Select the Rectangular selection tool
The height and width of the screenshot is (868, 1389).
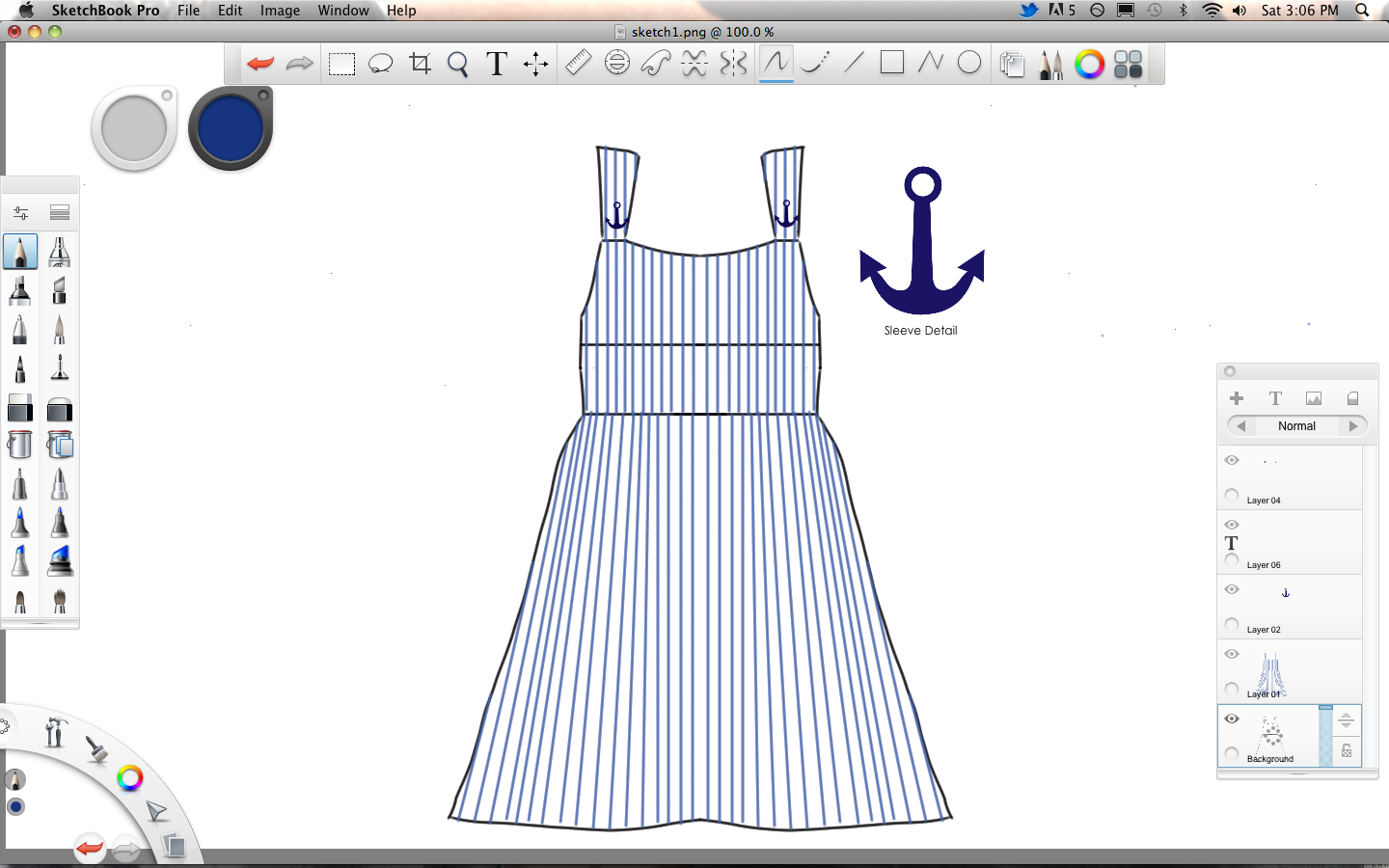[x=341, y=65]
